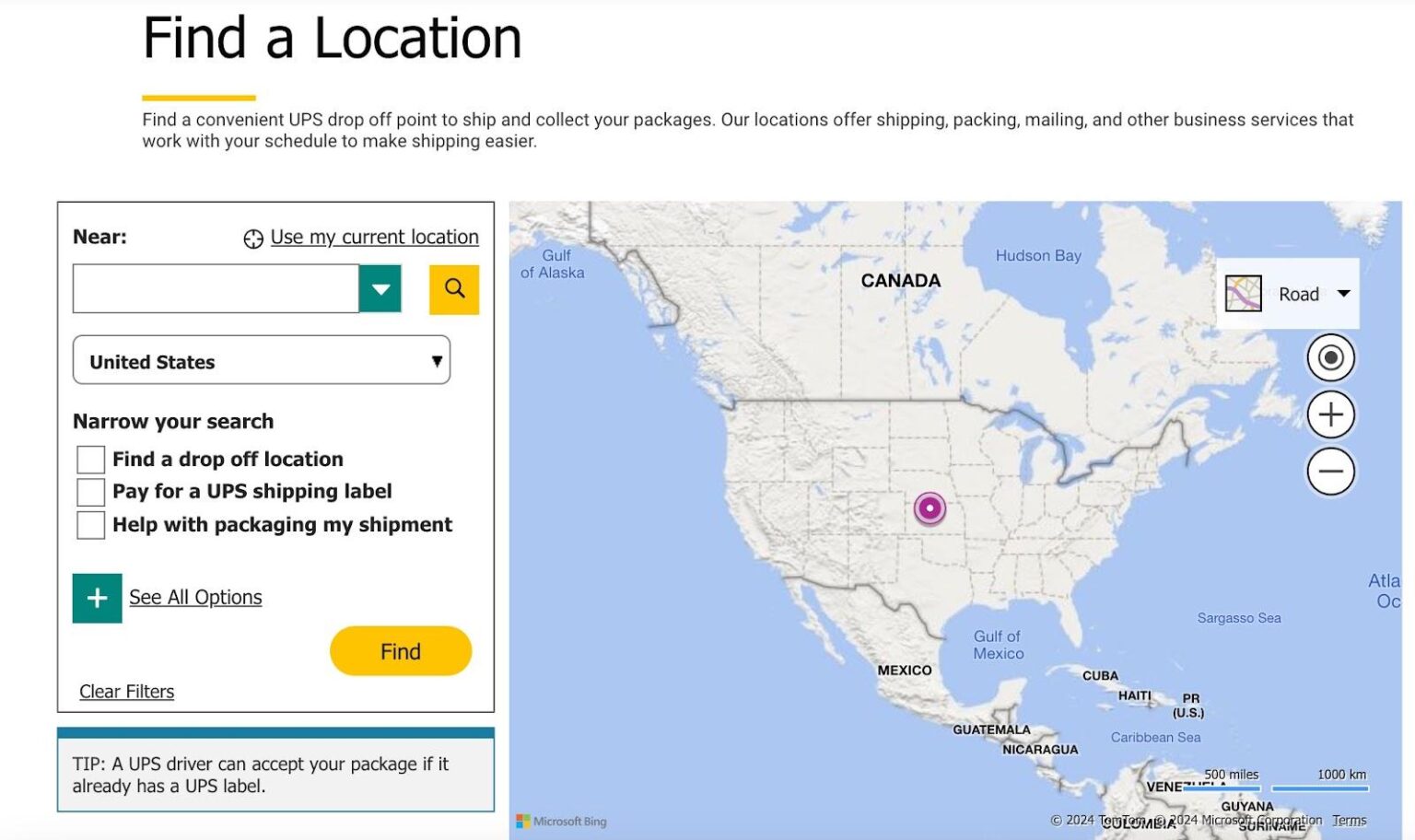The height and width of the screenshot is (840, 1415).
Task: Enable Pay for a UPS shipping label
Action: click(x=89, y=492)
